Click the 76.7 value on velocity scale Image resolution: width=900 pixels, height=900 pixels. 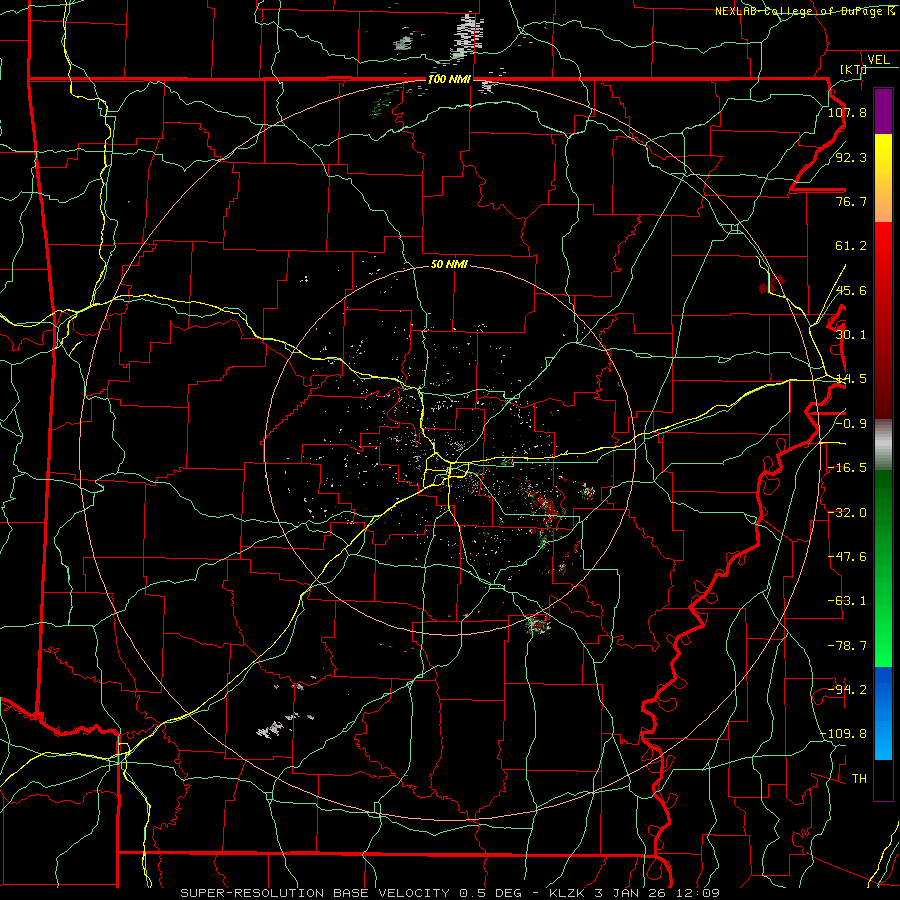(851, 201)
